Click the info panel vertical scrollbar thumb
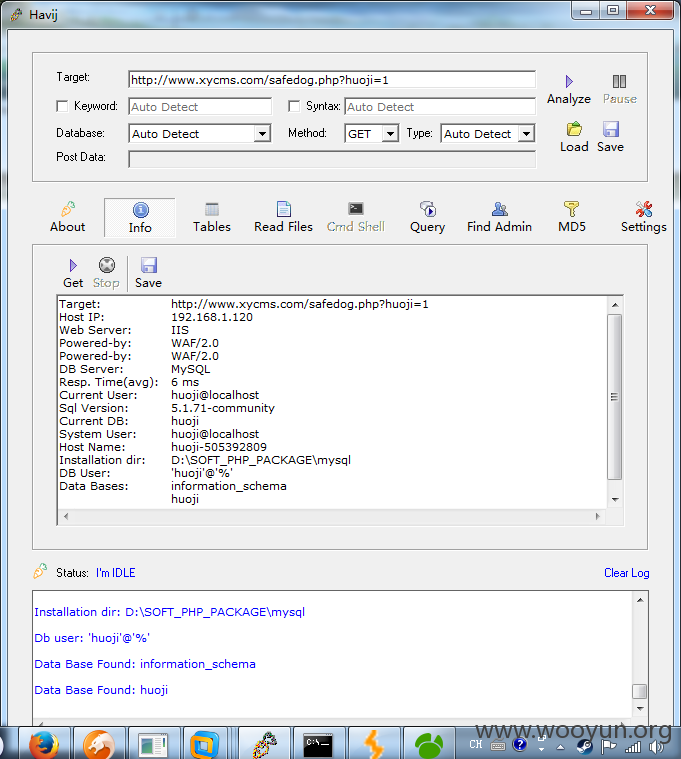This screenshot has height=759, width=681. click(x=615, y=397)
